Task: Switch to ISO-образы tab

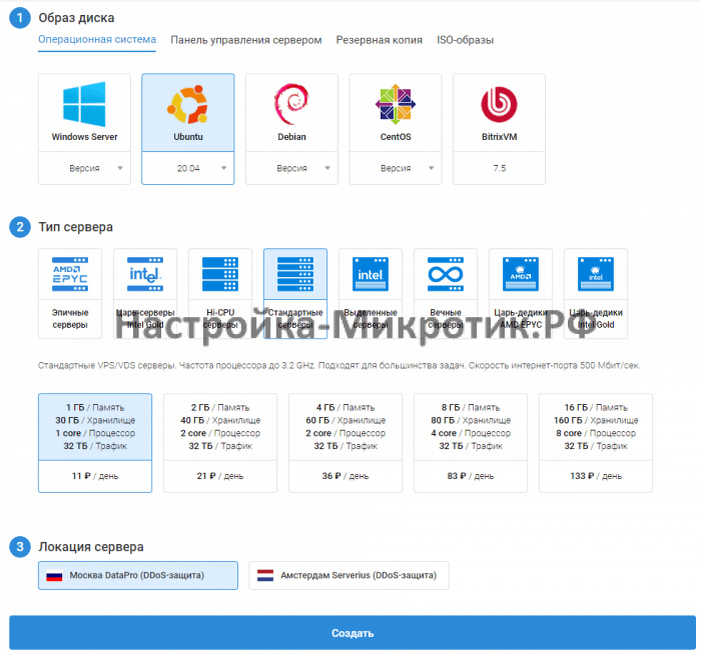Action: (465, 40)
